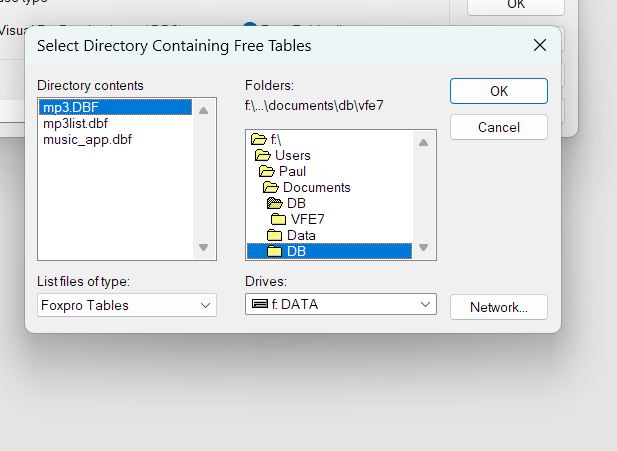The width and height of the screenshot is (617, 451).
Task: Open the Network... dialog button
Action: [x=498, y=307]
